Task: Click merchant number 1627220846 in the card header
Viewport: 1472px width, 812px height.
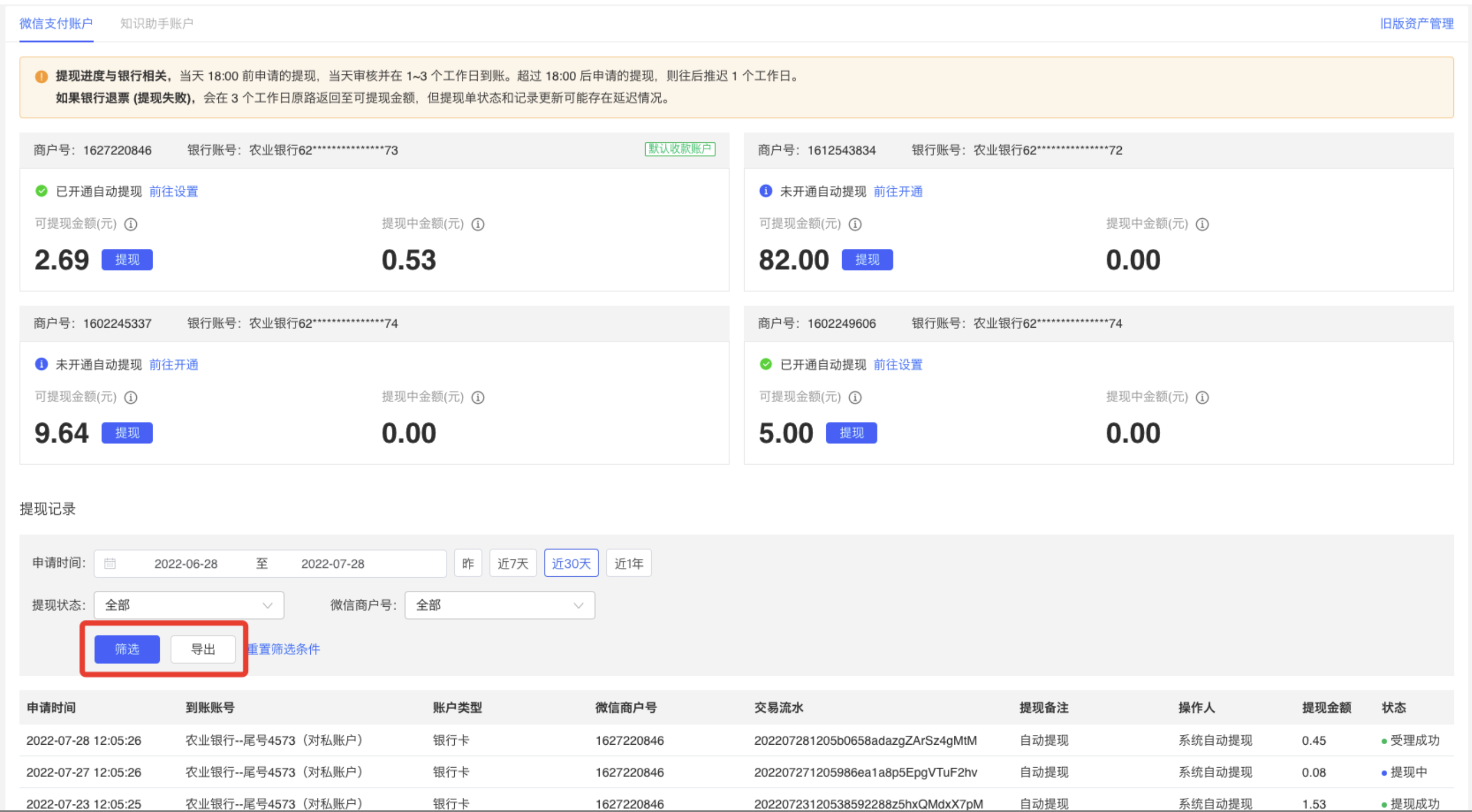Action: 117,150
